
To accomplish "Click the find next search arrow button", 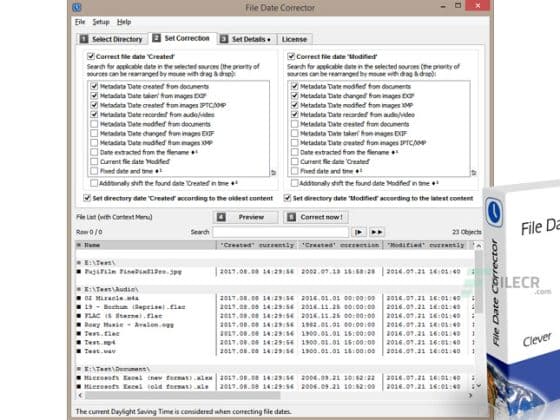I will (x=359, y=232).
